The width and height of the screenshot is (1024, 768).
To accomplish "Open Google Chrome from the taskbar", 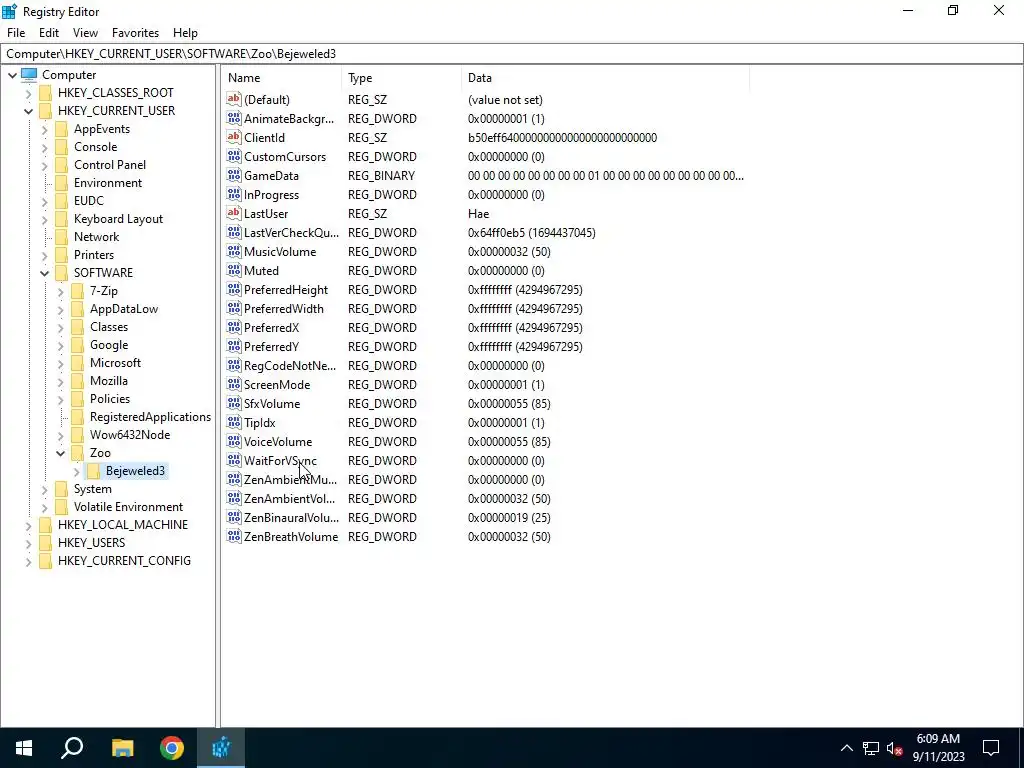I will coord(172,748).
